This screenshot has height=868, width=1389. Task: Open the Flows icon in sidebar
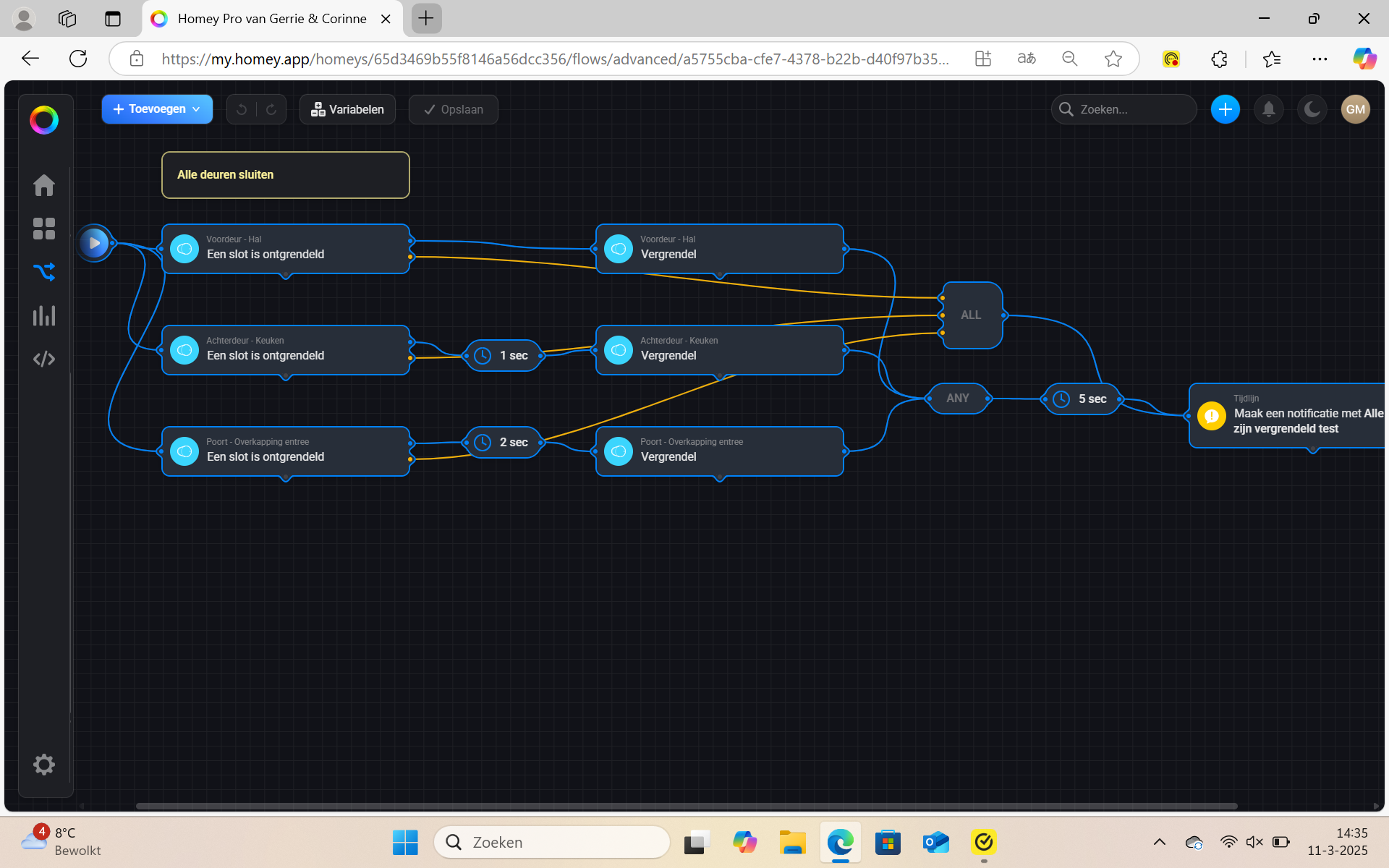pyautogui.click(x=44, y=272)
